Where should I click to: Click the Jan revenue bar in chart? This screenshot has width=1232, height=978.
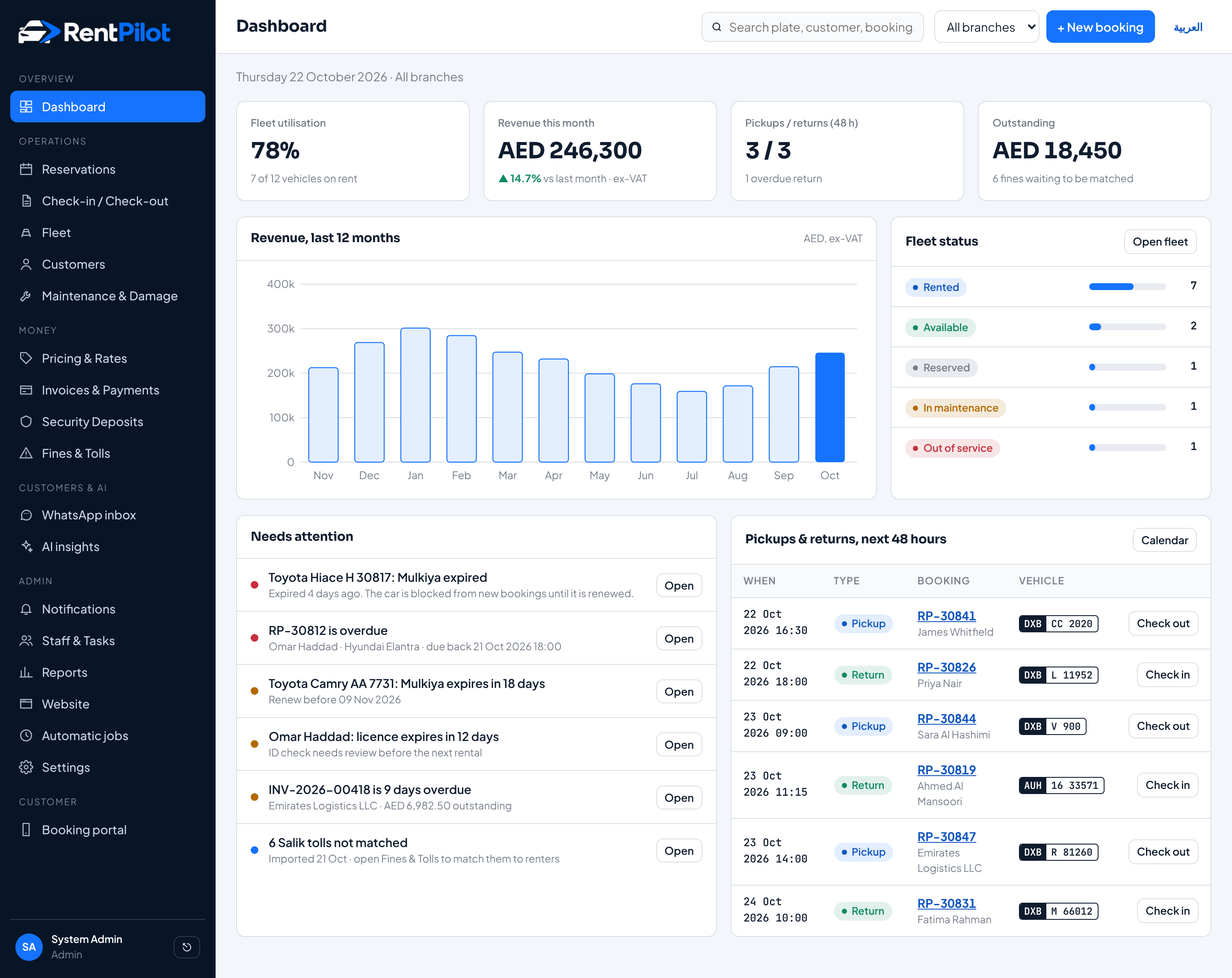pos(415,395)
